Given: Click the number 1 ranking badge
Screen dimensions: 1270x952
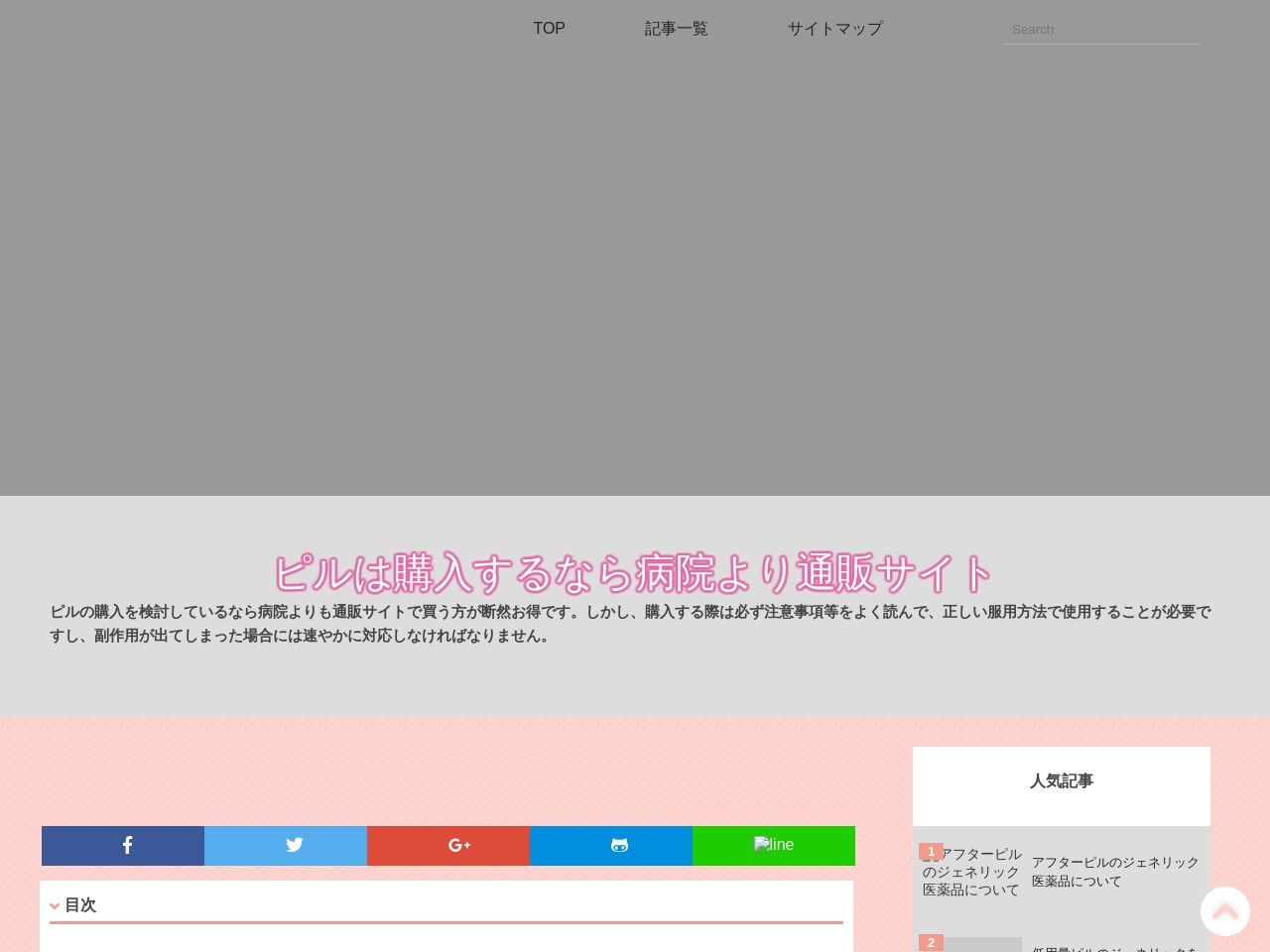Looking at the screenshot, I should point(931,851).
